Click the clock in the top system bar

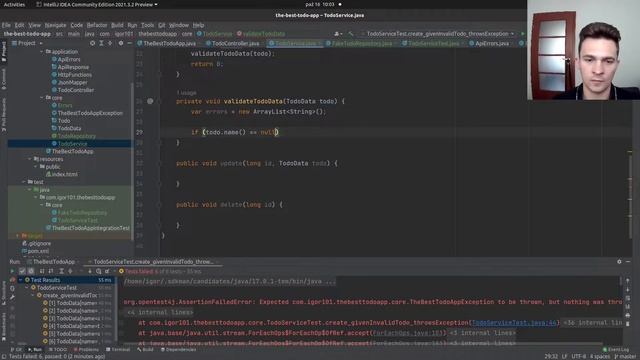click(x=320, y=4)
